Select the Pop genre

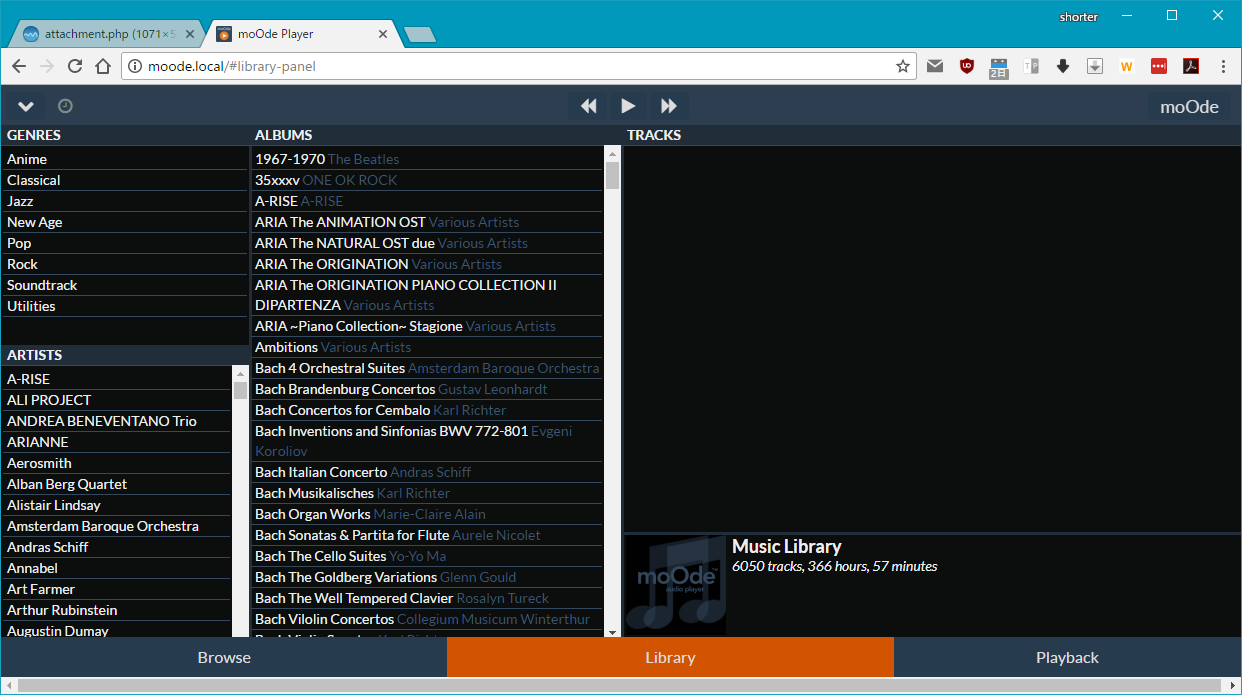(124, 243)
